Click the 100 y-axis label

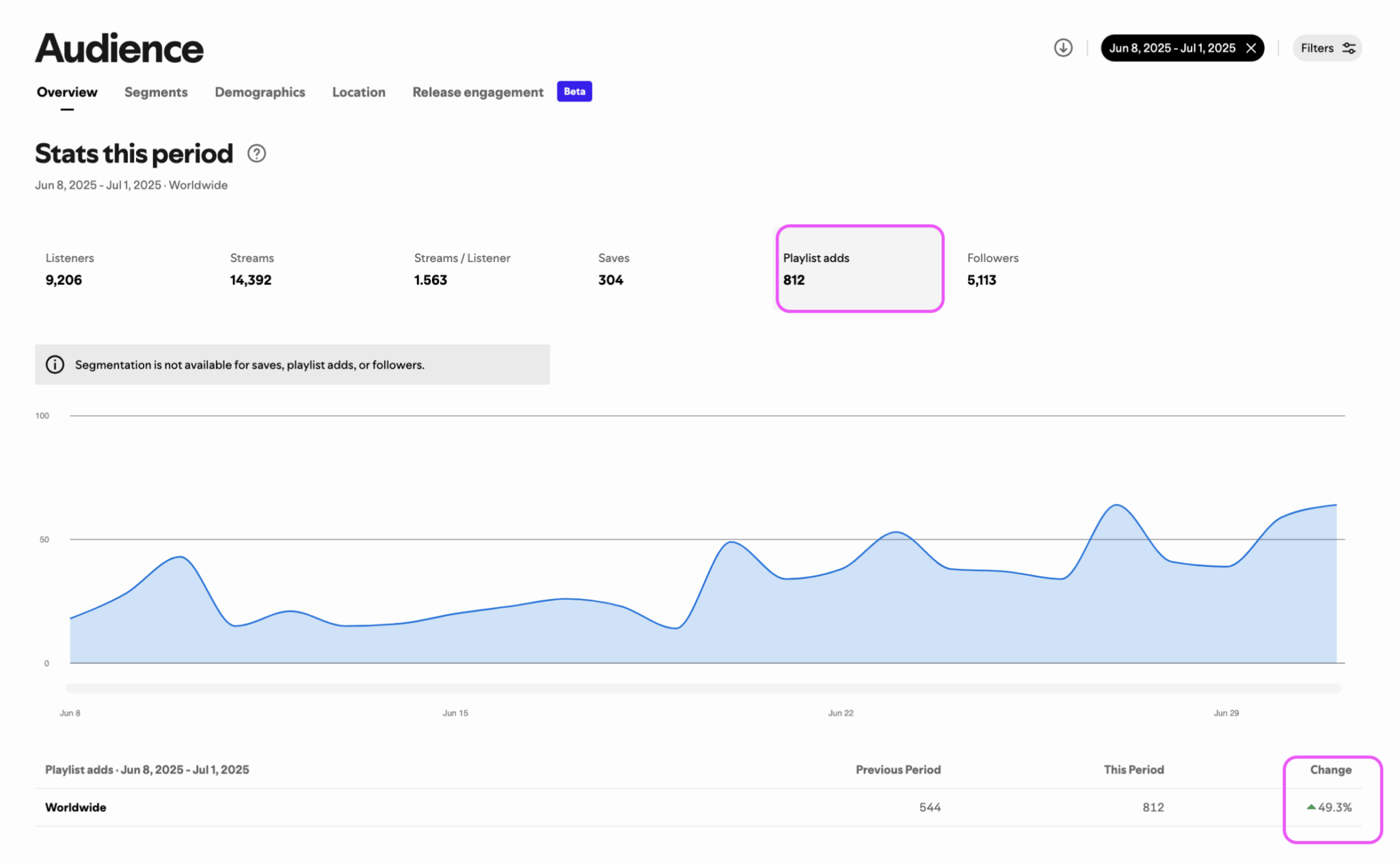click(42, 416)
